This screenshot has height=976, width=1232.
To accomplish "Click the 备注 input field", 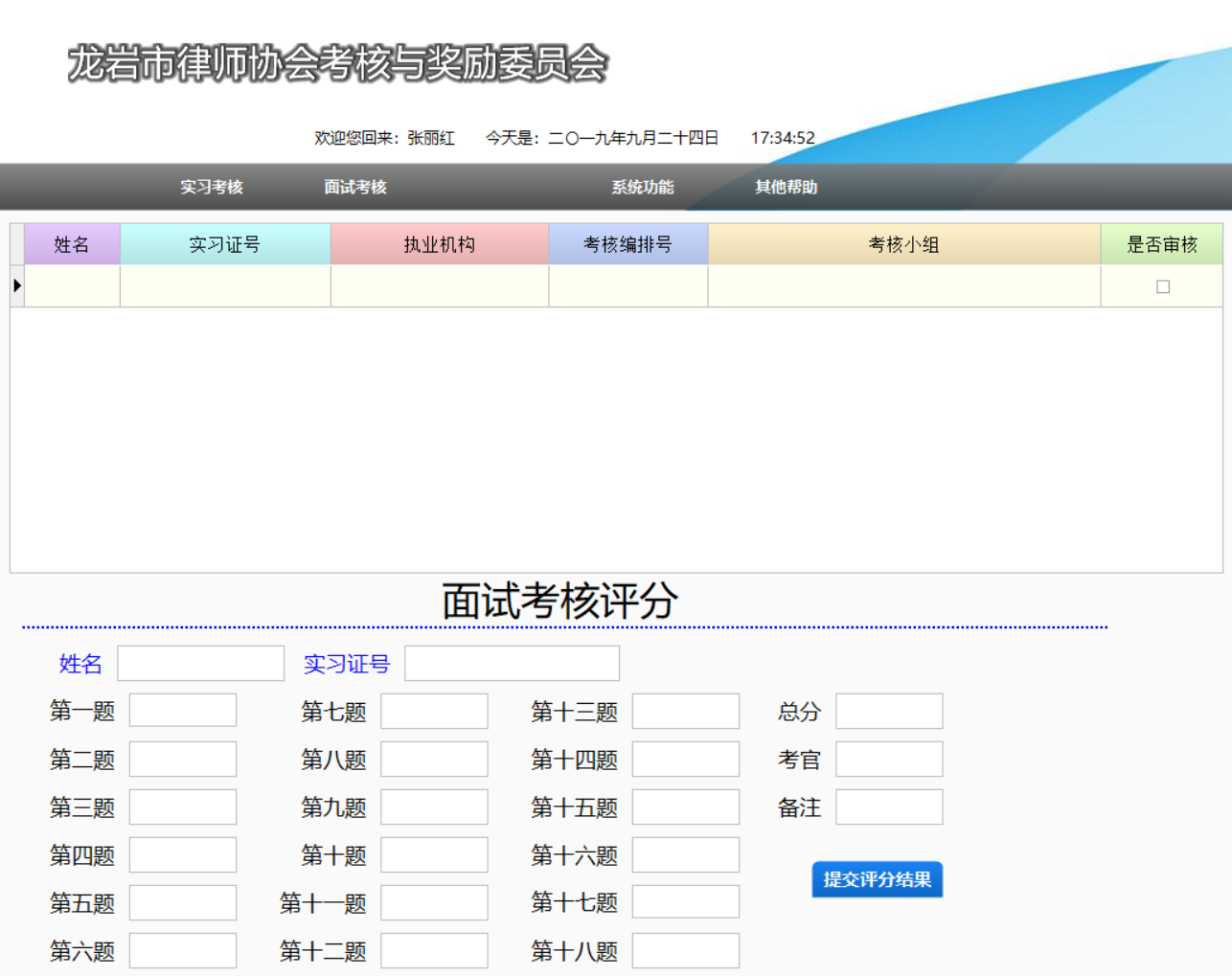I will tap(889, 806).
